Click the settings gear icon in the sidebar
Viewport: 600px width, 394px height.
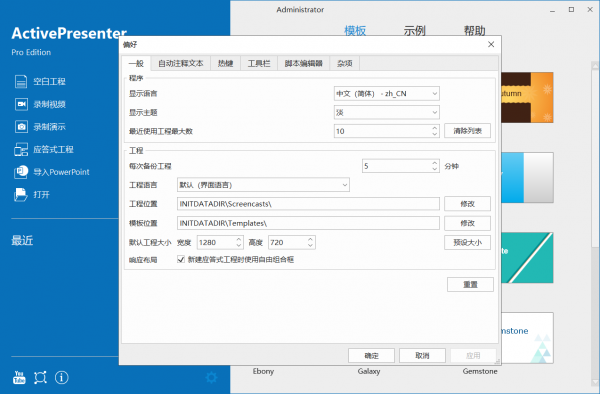(211, 378)
